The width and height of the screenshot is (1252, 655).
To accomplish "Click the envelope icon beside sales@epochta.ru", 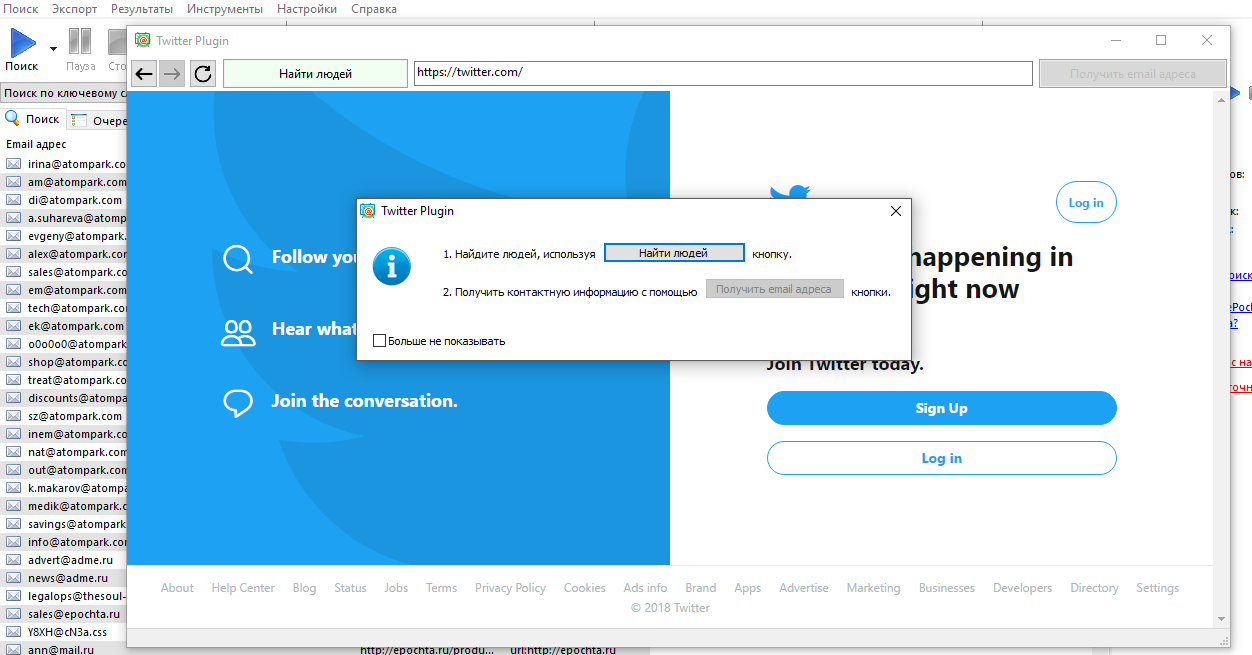I will coord(14,614).
